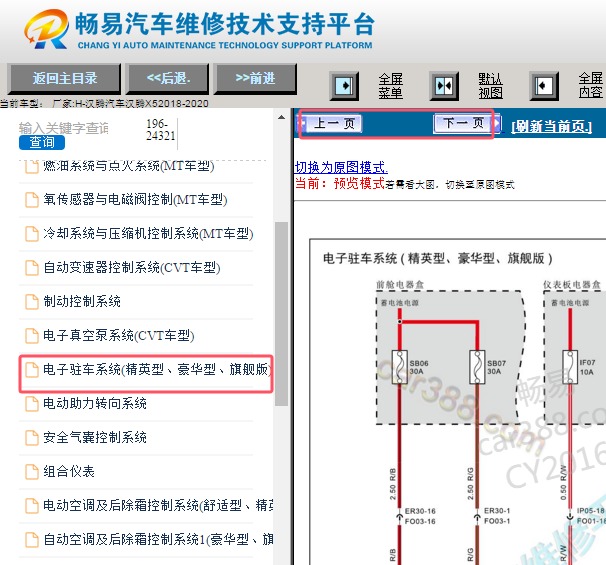
Task: Click 下一页 next page button
Action: (x=467, y=123)
